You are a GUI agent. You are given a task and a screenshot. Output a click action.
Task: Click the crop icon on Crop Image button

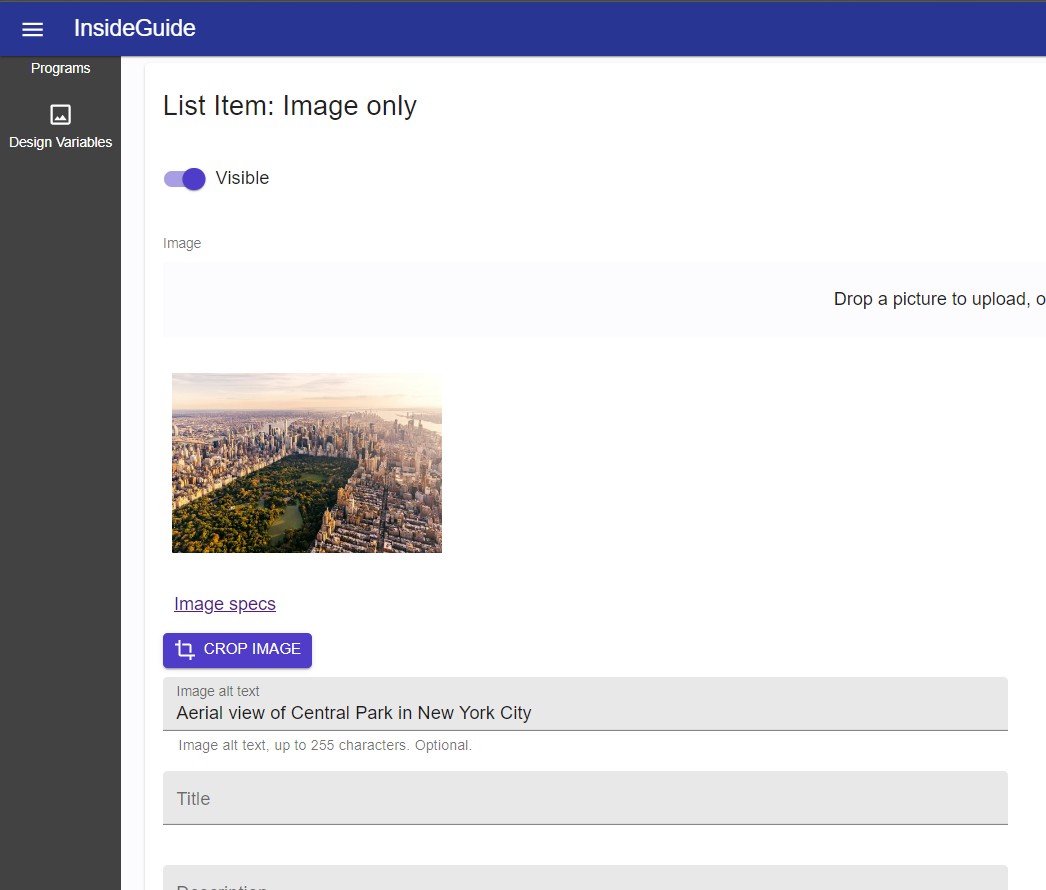tap(185, 649)
